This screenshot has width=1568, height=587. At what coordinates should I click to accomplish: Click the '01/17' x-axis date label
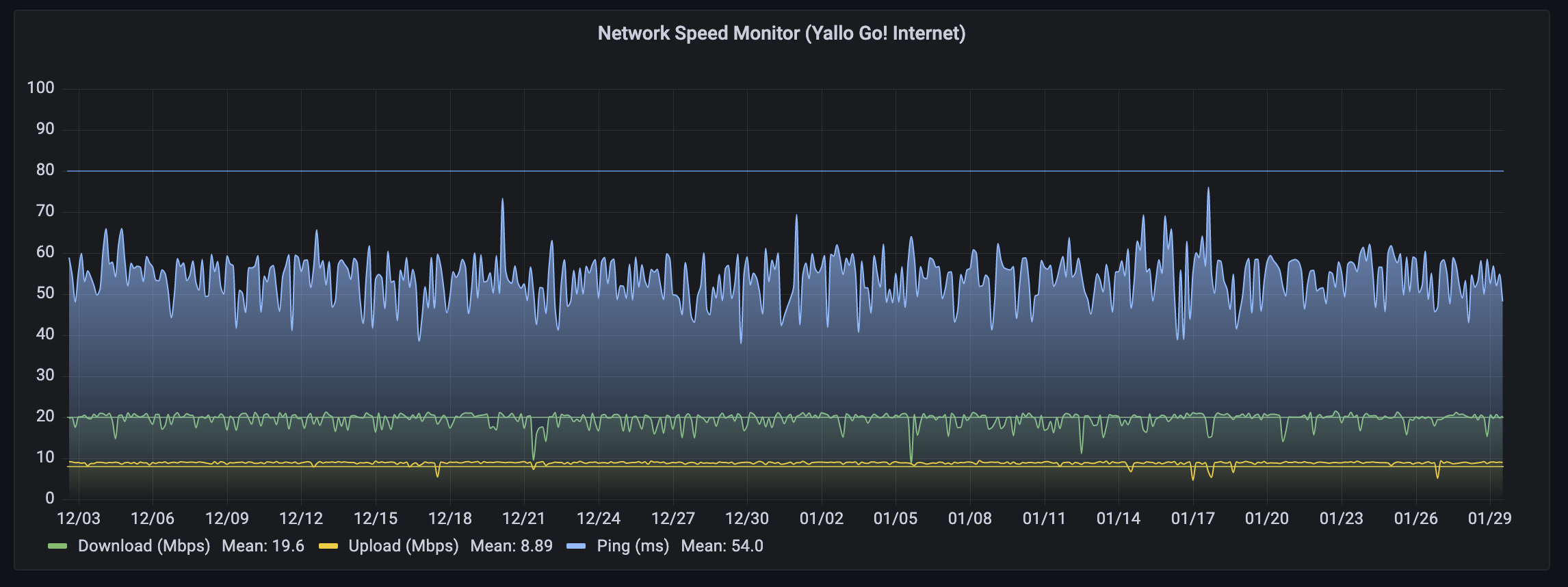1193,519
